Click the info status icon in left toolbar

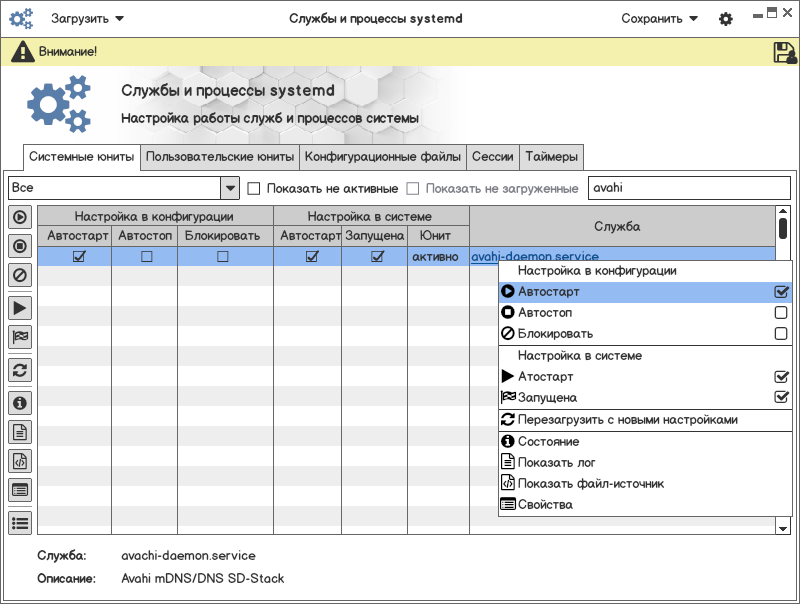(x=20, y=403)
